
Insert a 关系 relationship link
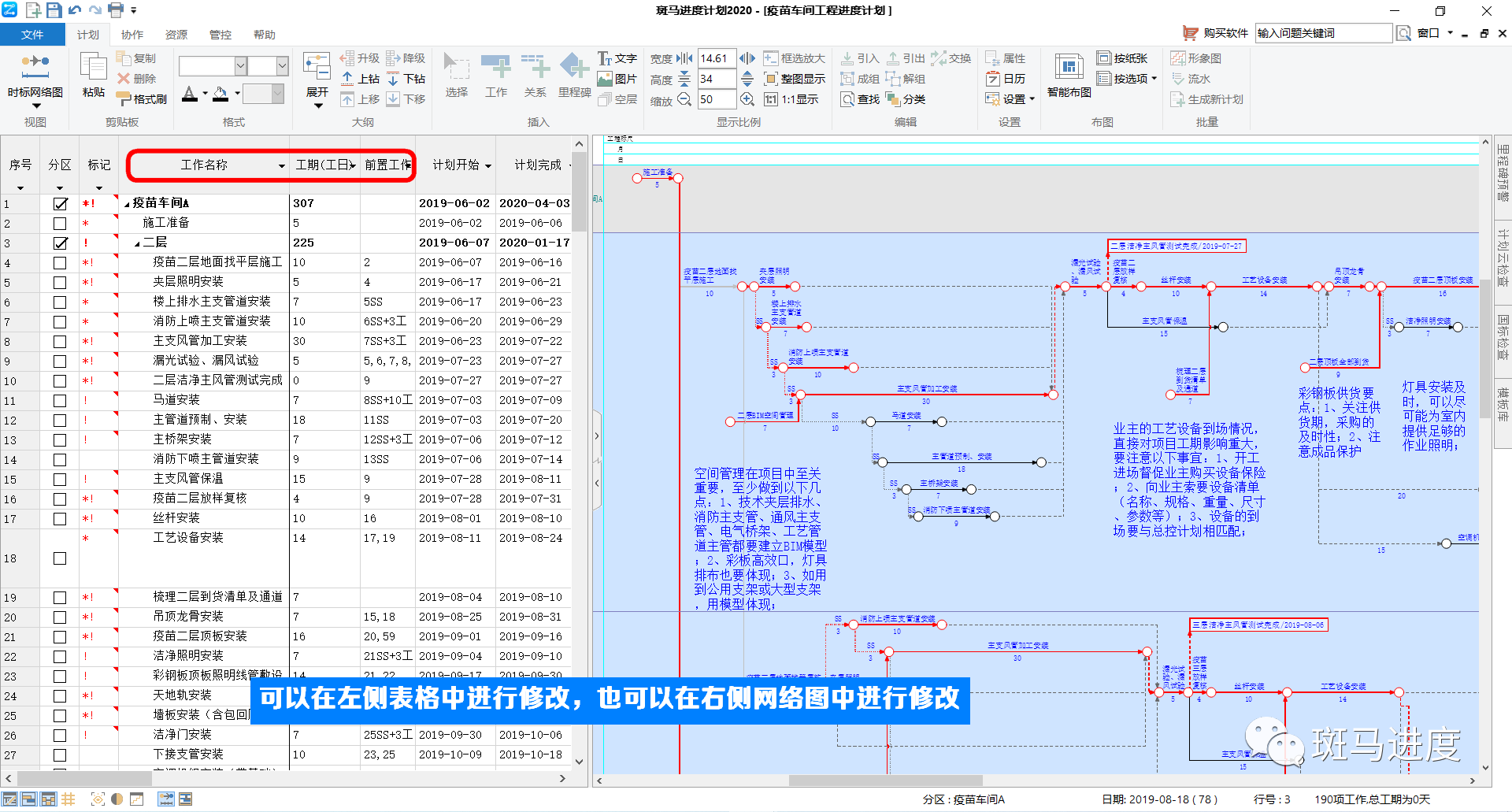tap(535, 76)
